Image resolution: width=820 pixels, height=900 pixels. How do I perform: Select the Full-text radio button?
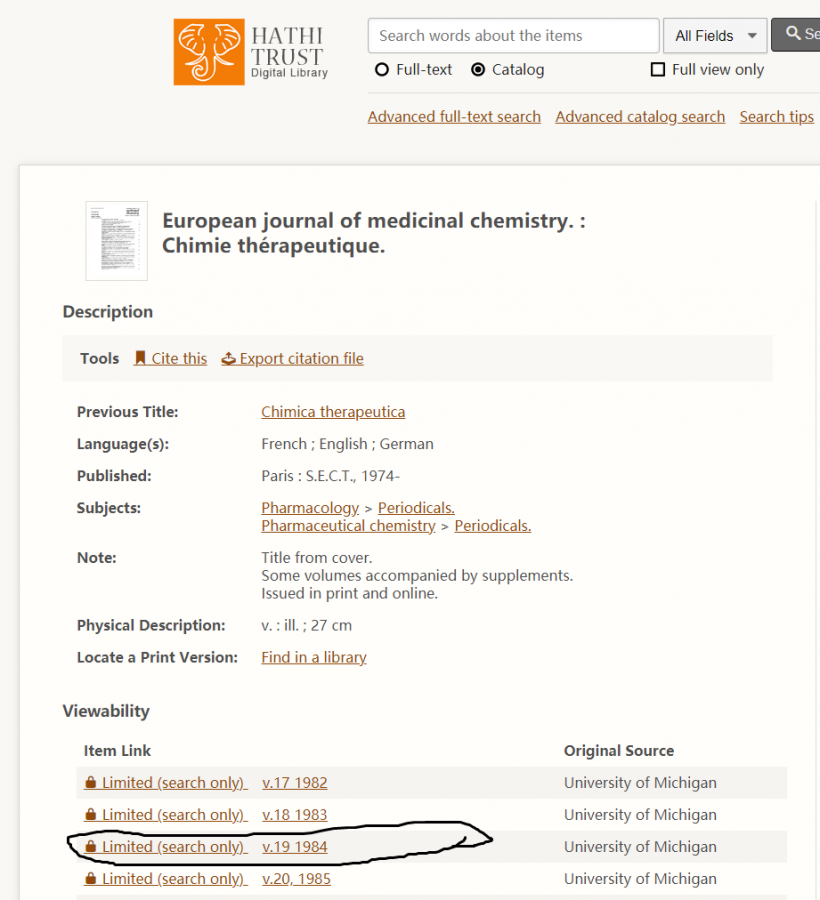(x=381, y=70)
